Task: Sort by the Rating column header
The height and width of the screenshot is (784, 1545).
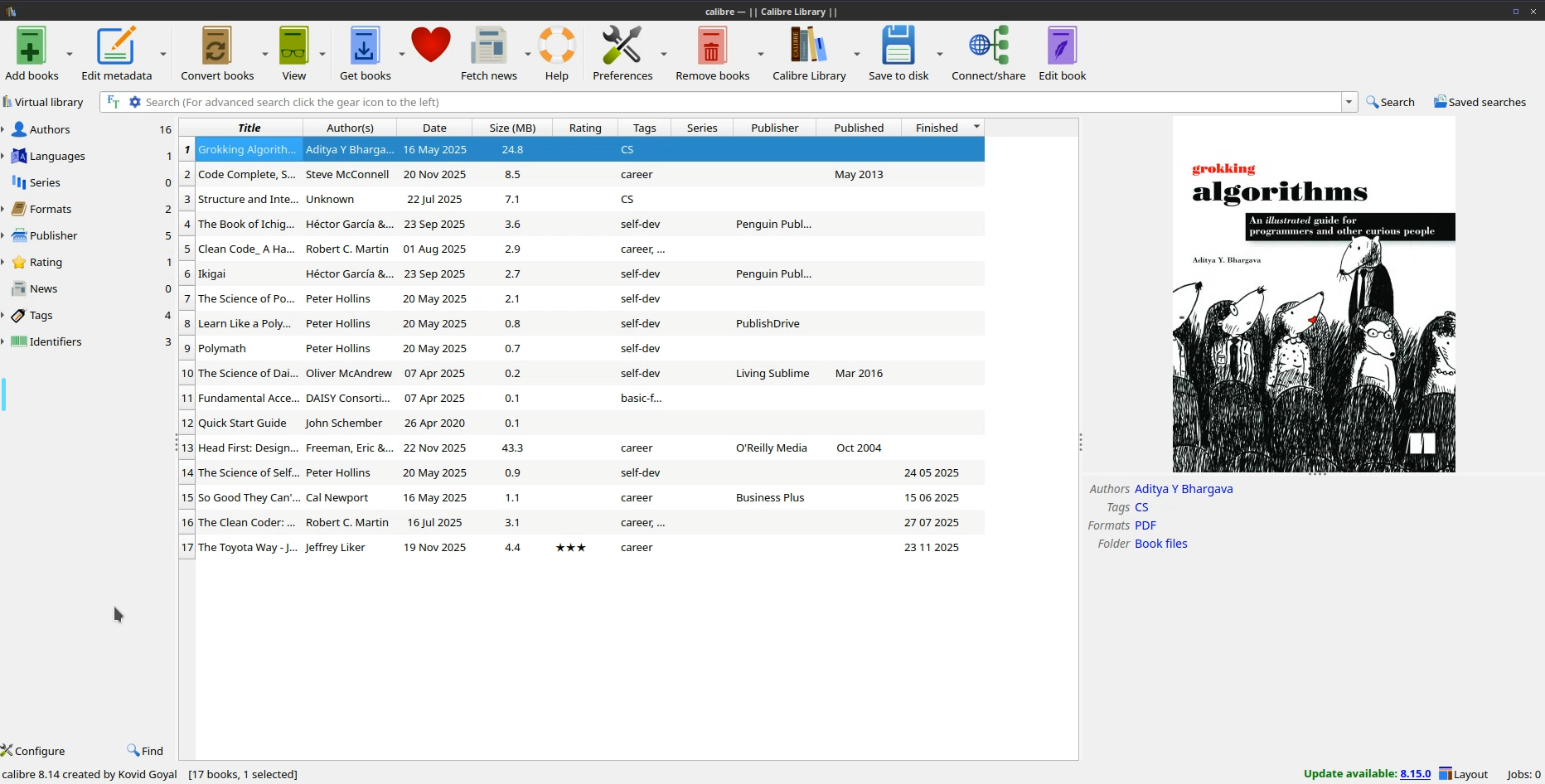Action: (x=585, y=128)
